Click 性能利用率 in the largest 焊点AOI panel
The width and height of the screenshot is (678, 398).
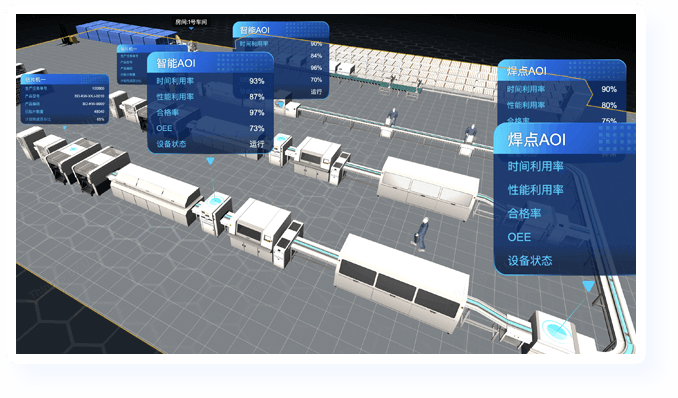coord(535,190)
